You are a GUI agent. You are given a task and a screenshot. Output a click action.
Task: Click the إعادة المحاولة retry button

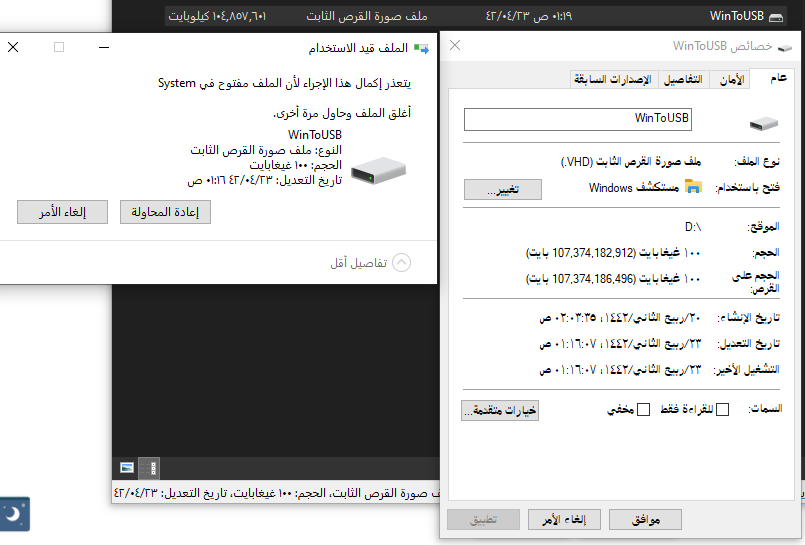tap(165, 212)
